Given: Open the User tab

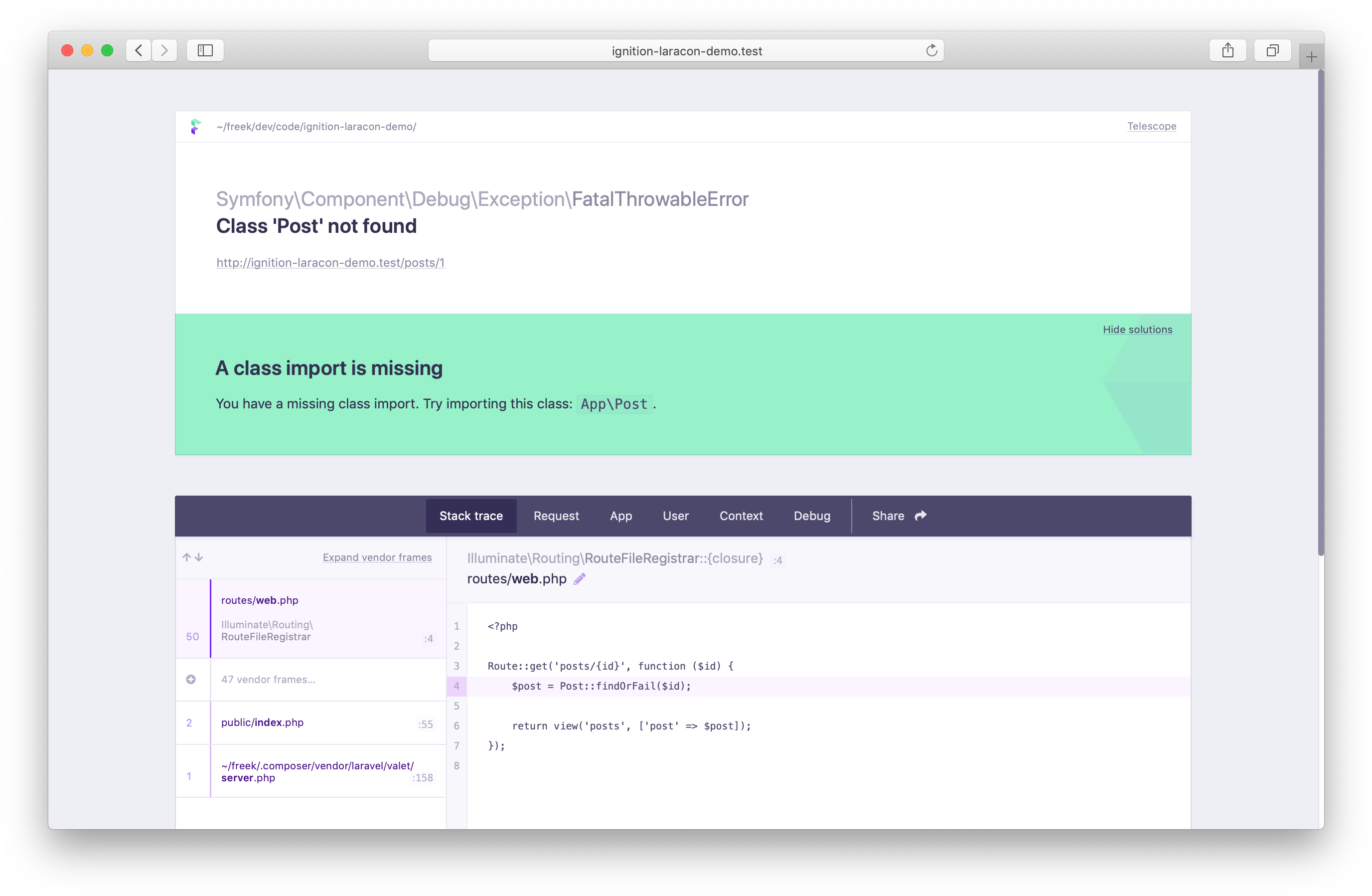Looking at the screenshot, I should pyautogui.click(x=675, y=516).
